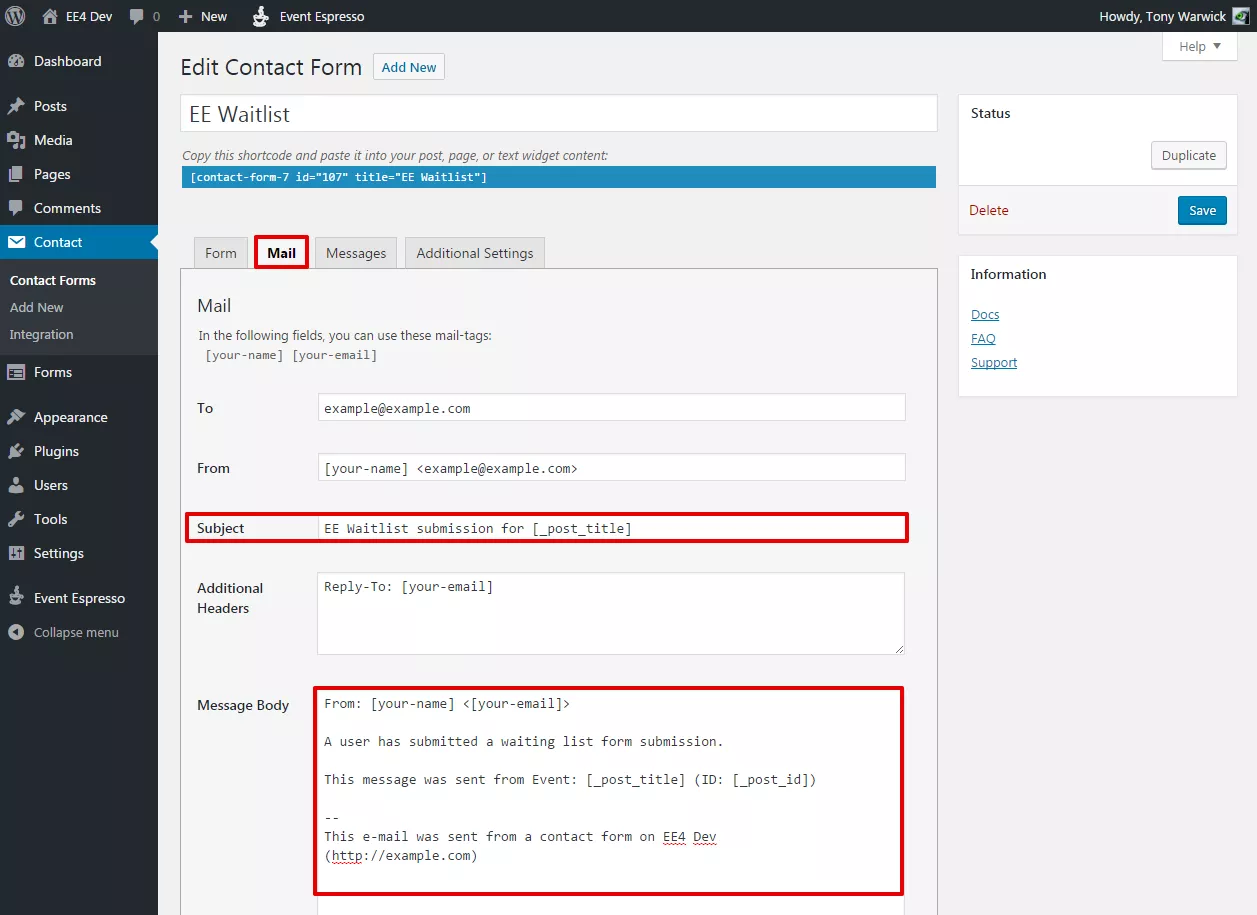
Task: Click the Users person icon
Action: point(16,485)
